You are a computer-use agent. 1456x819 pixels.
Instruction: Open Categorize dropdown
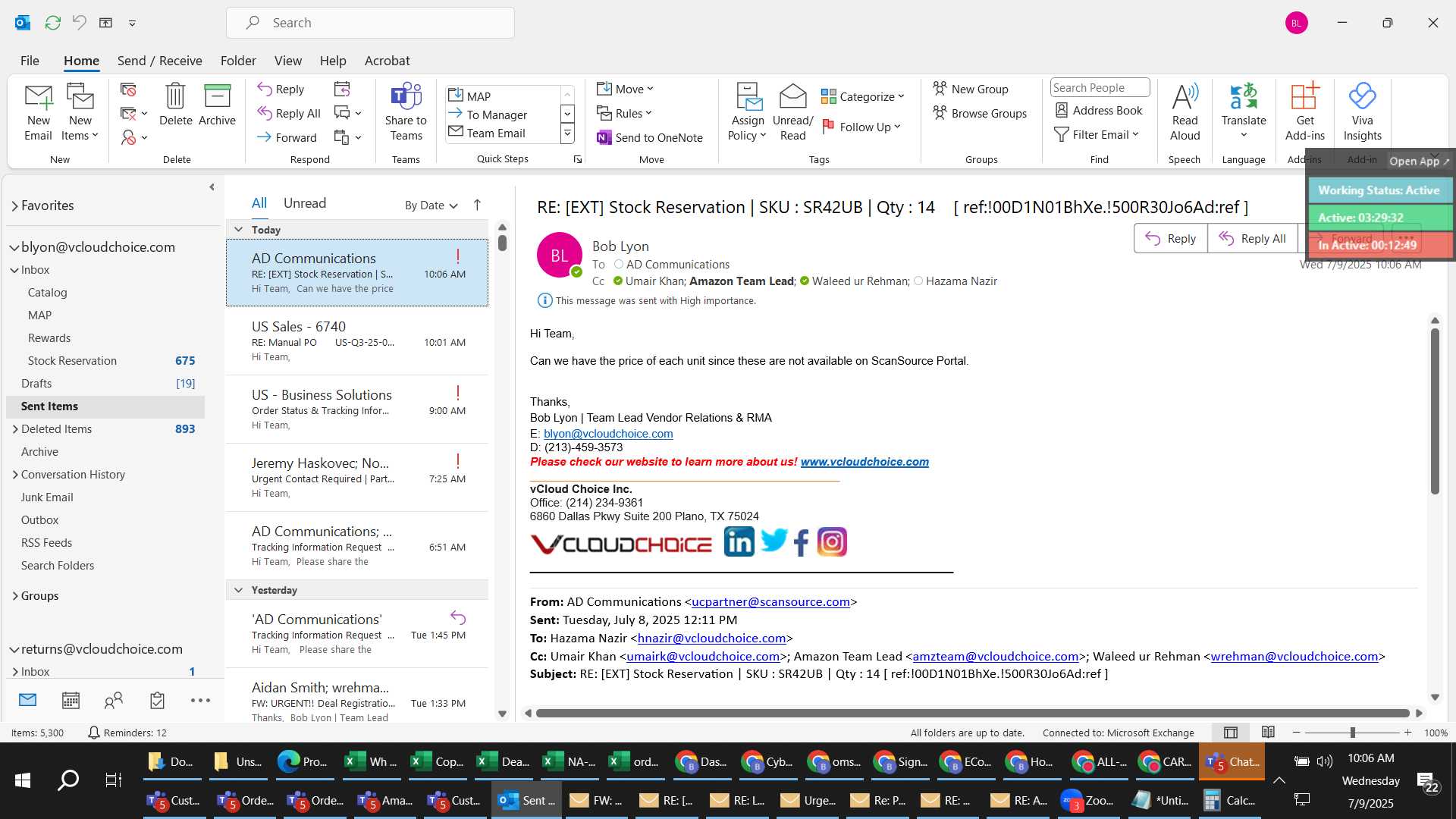point(863,96)
